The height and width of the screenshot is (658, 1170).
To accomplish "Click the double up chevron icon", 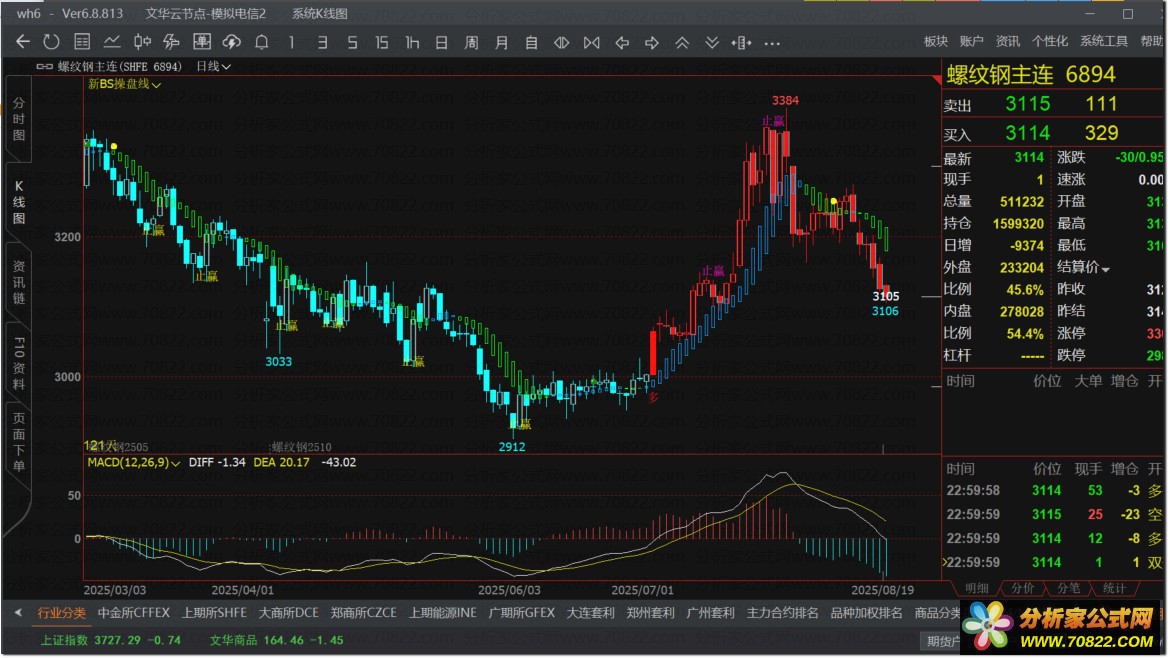I will [x=682, y=43].
